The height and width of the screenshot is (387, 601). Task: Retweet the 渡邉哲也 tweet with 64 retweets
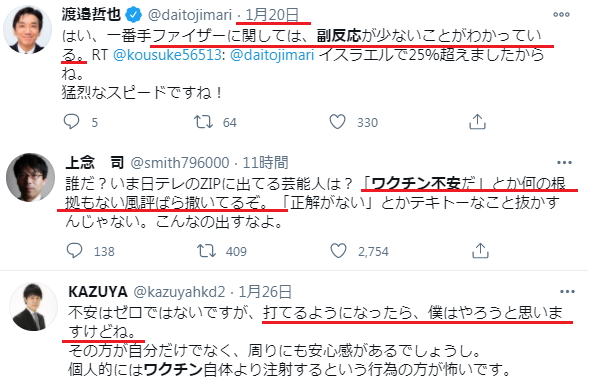[x=203, y=122]
